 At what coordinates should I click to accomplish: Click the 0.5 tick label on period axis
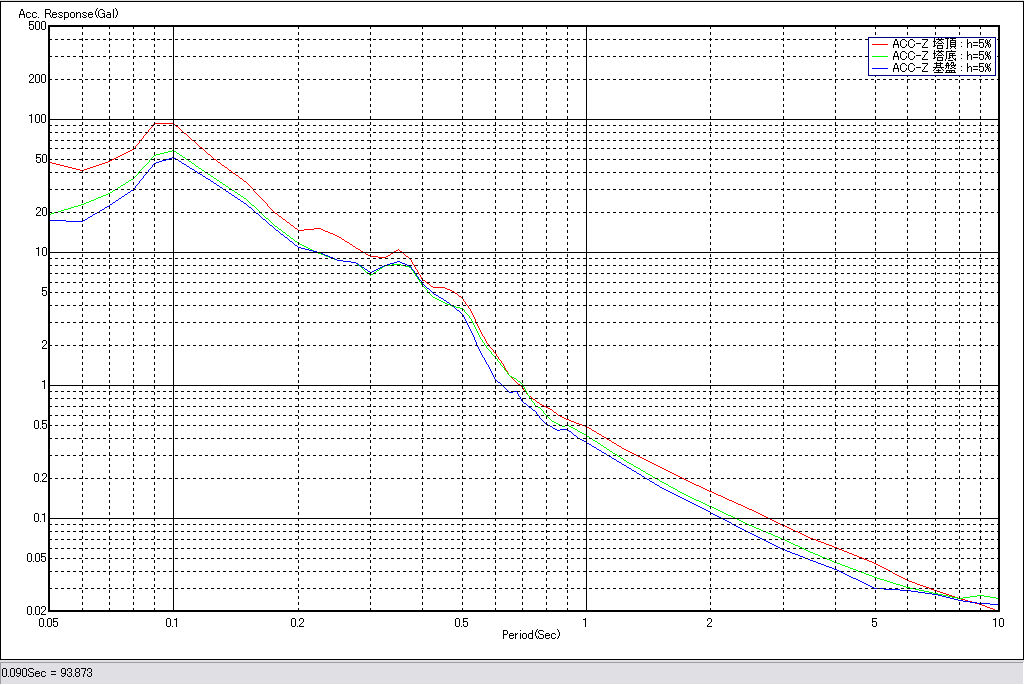461,622
